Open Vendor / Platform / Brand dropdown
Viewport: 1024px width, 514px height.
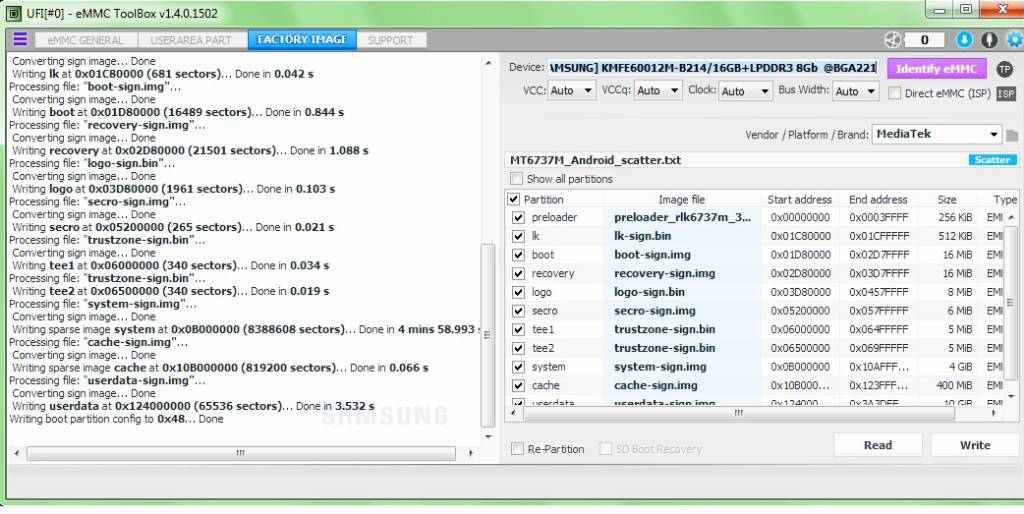coord(936,135)
